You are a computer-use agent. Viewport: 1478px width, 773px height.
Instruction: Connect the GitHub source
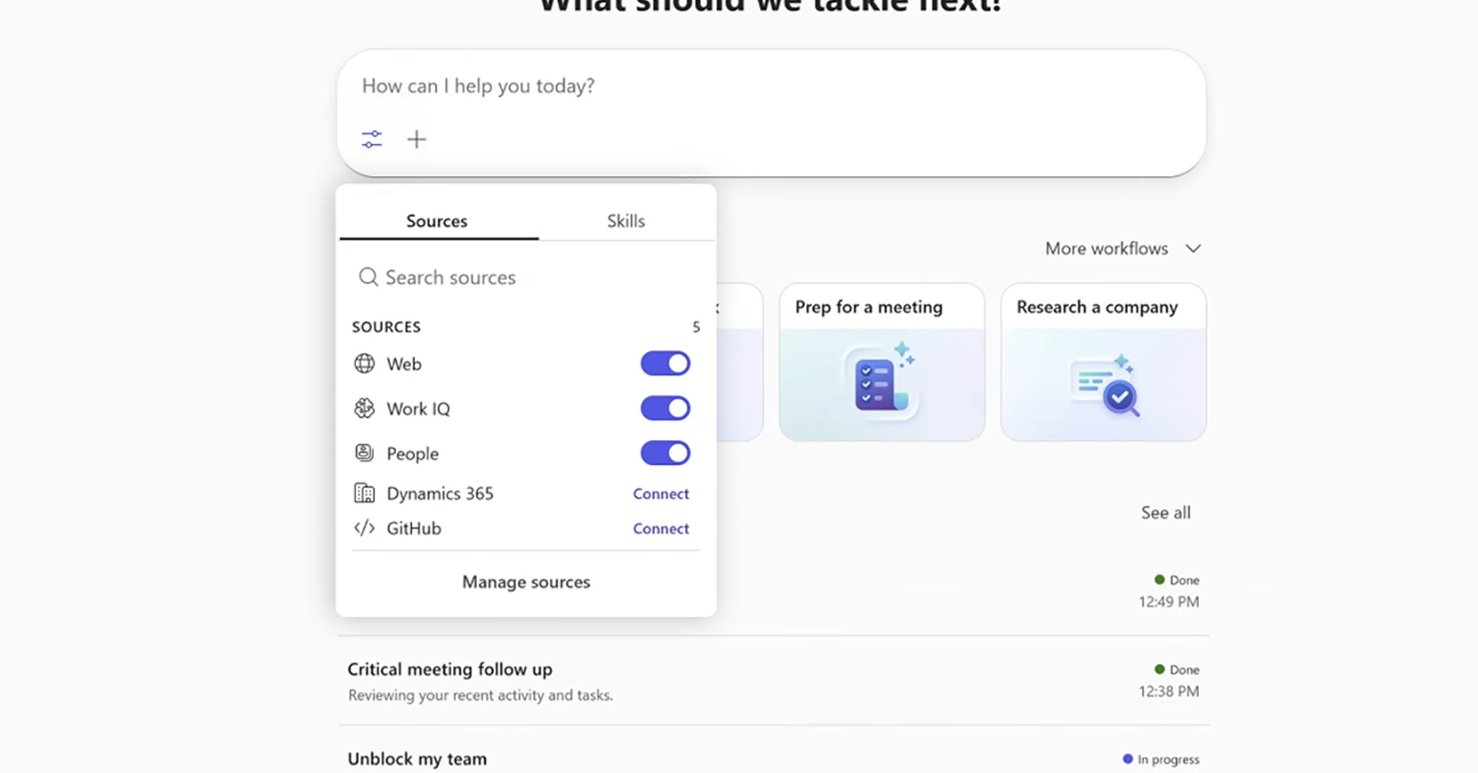[x=660, y=528]
